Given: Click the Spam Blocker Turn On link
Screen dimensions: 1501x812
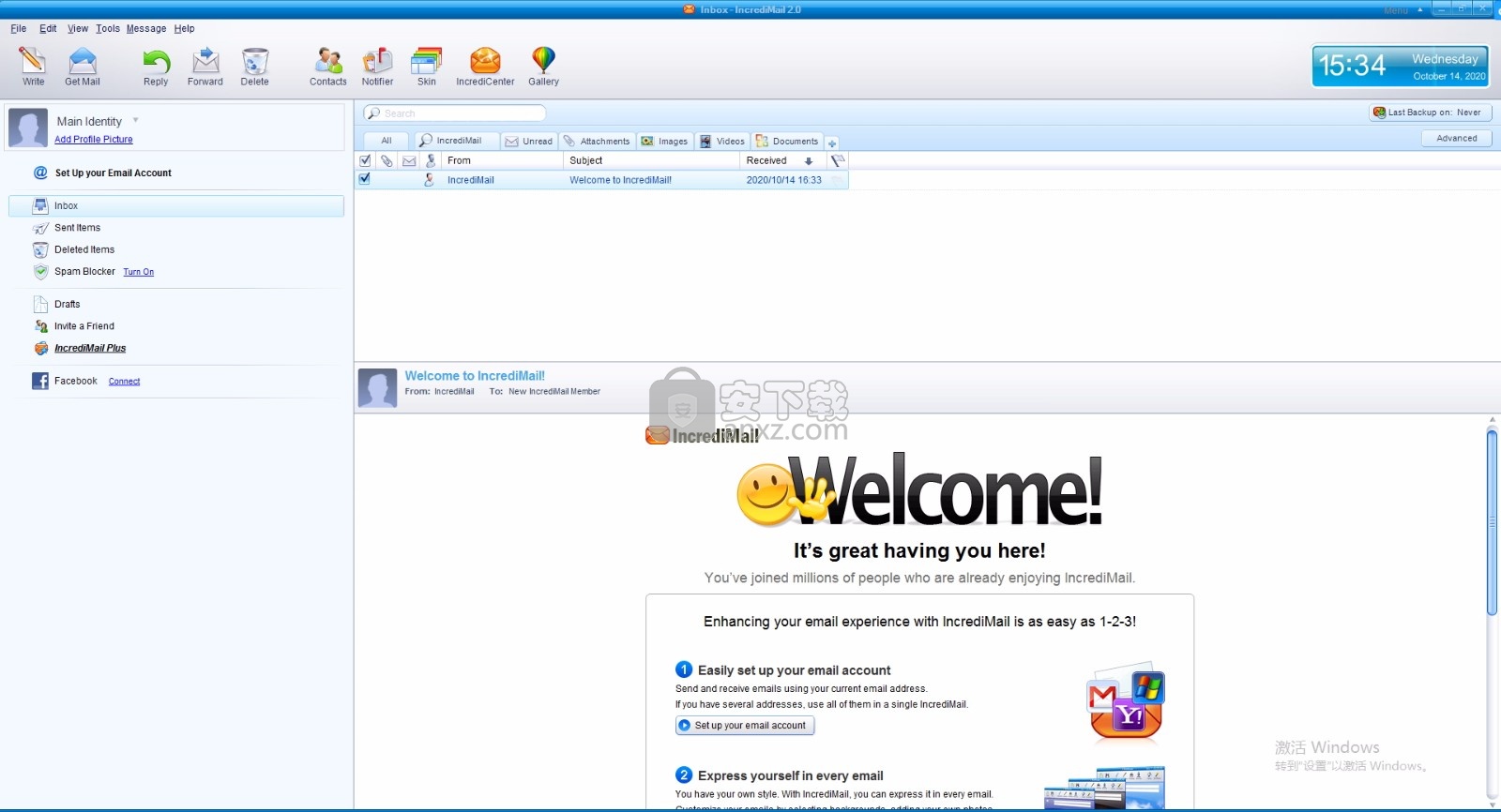Looking at the screenshot, I should 139,272.
